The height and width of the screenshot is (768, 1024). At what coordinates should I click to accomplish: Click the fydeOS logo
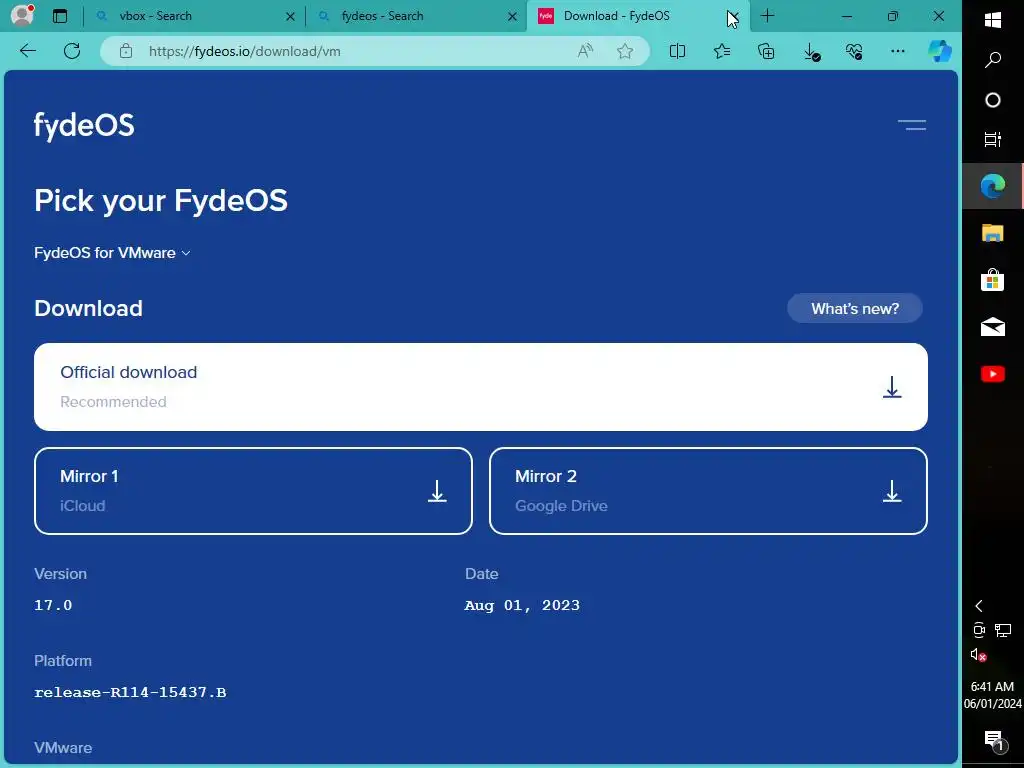pyautogui.click(x=84, y=125)
